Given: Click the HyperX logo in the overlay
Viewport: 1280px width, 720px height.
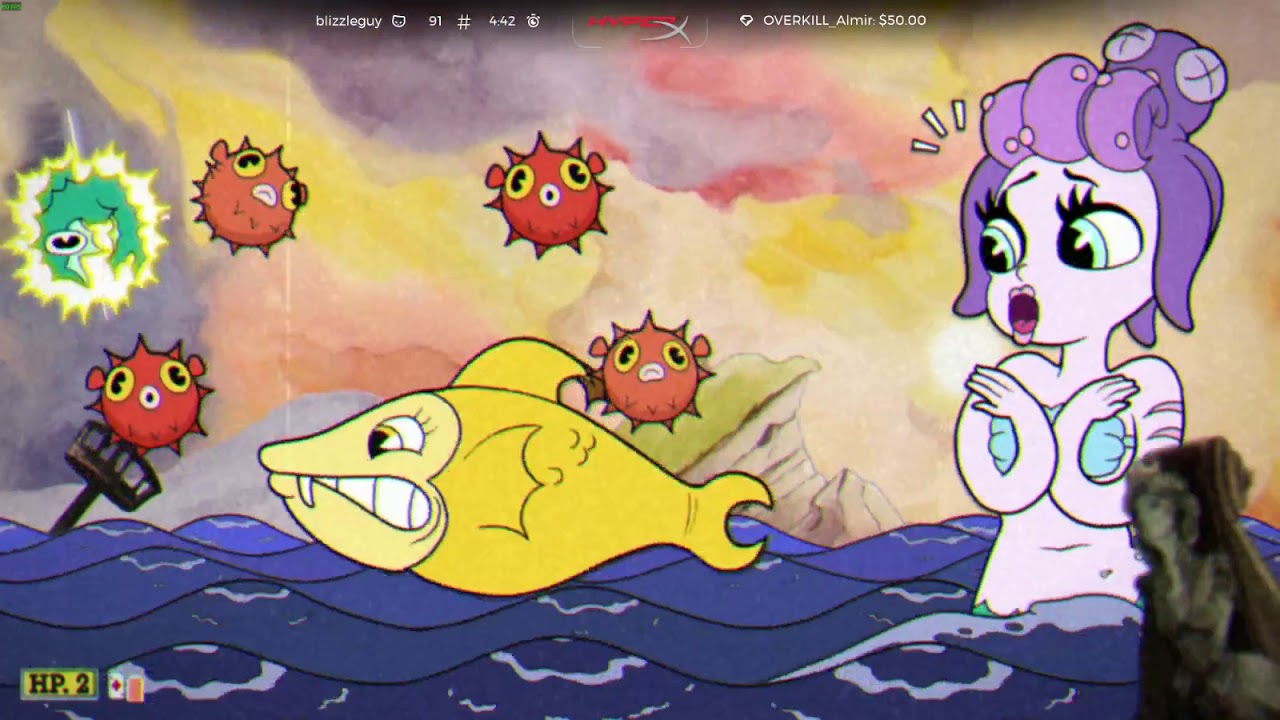Looking at the screenshot, I should tap(639, 28).
